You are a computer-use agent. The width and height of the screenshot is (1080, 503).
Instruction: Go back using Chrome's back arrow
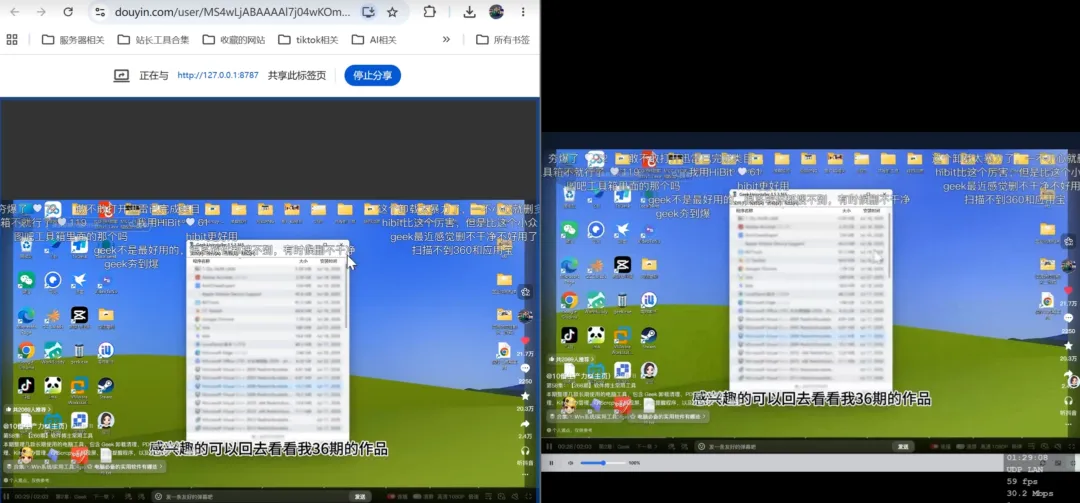(x=14, y=12)
